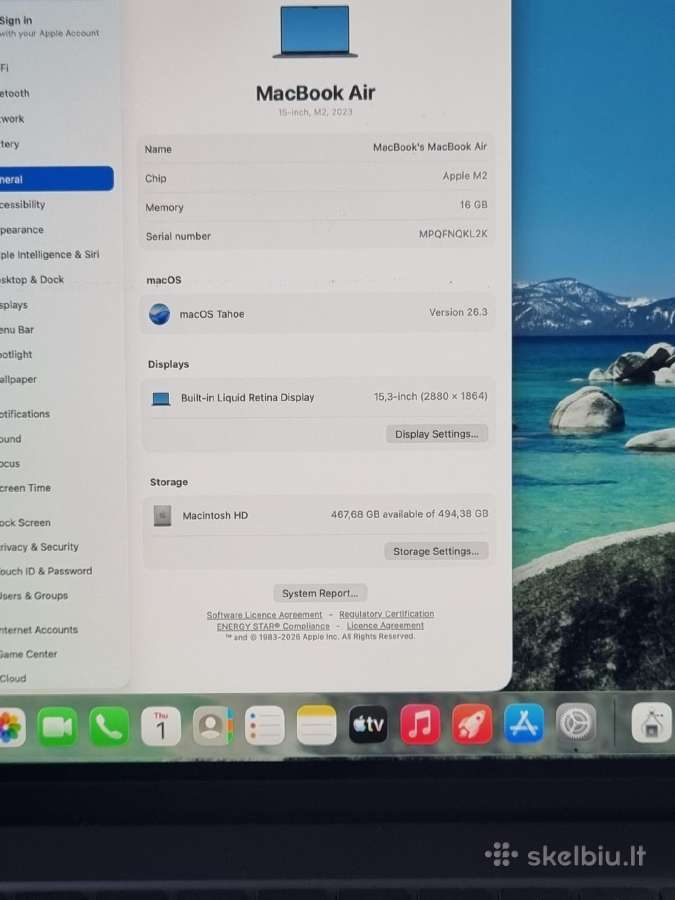Open the Home-style icon right of Dock separator
The image size is (675, 900).
tap(652, 723)
